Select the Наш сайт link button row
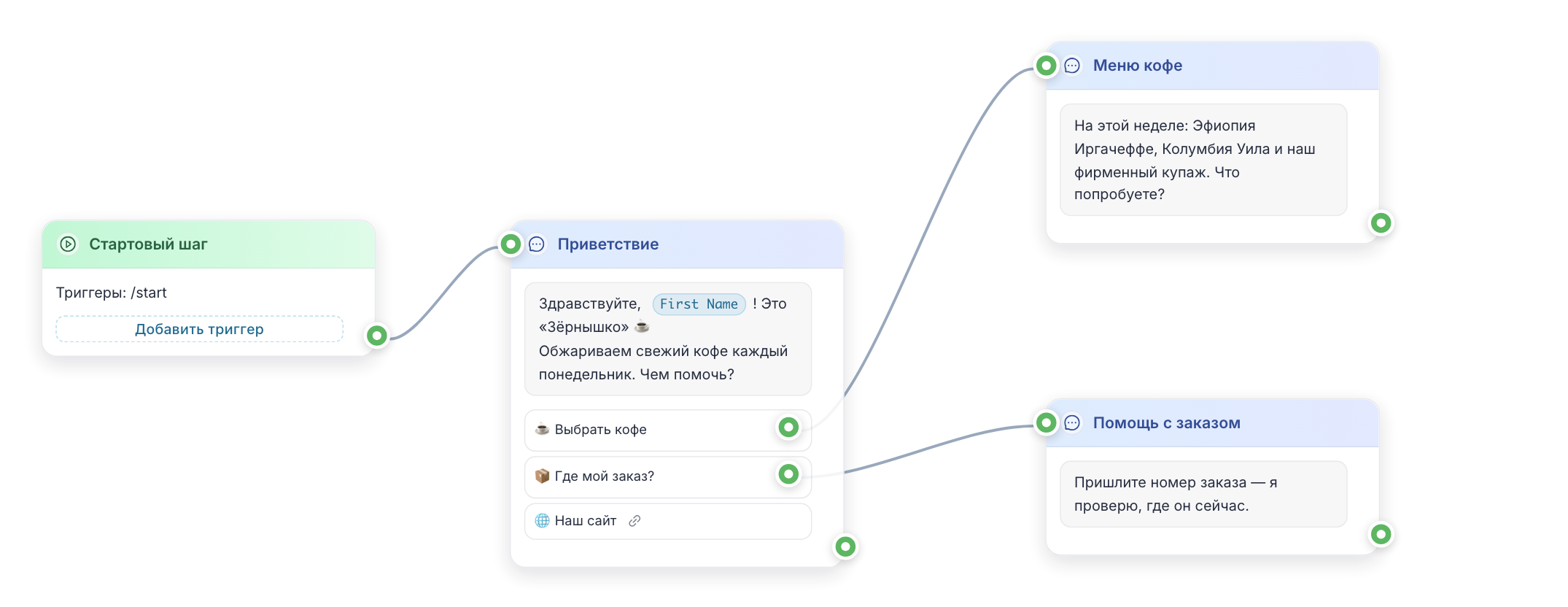The image size is (1568, 607). point(668,521)
